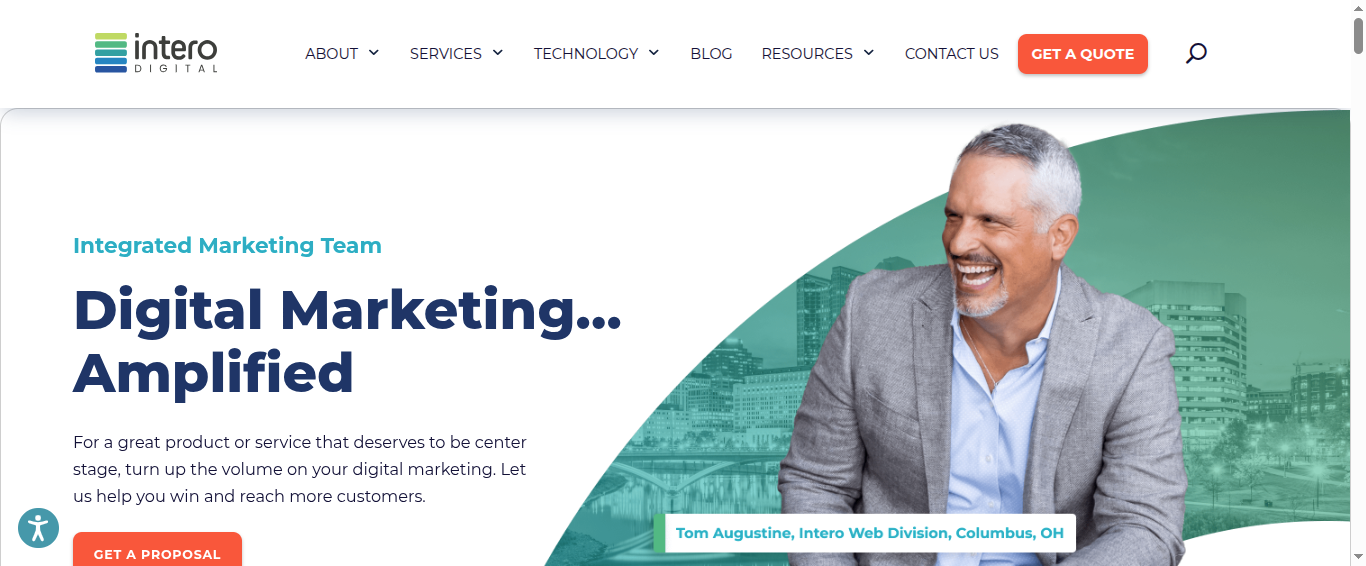Go to the Blog page
This screenshot has width=1366, height=566.
pos(711,54)
